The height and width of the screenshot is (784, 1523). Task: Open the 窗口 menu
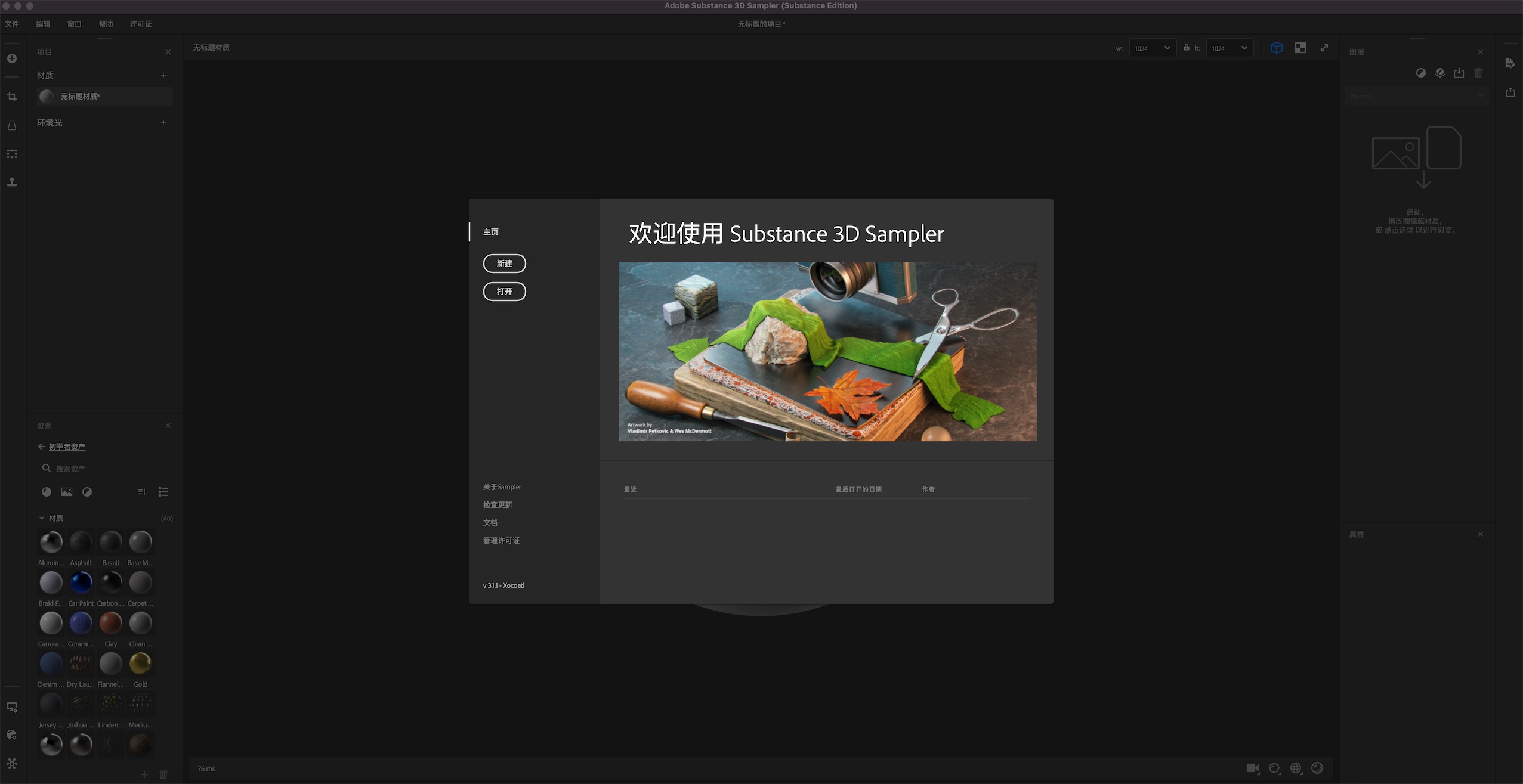pyautogui.click(x=75, y=24)
